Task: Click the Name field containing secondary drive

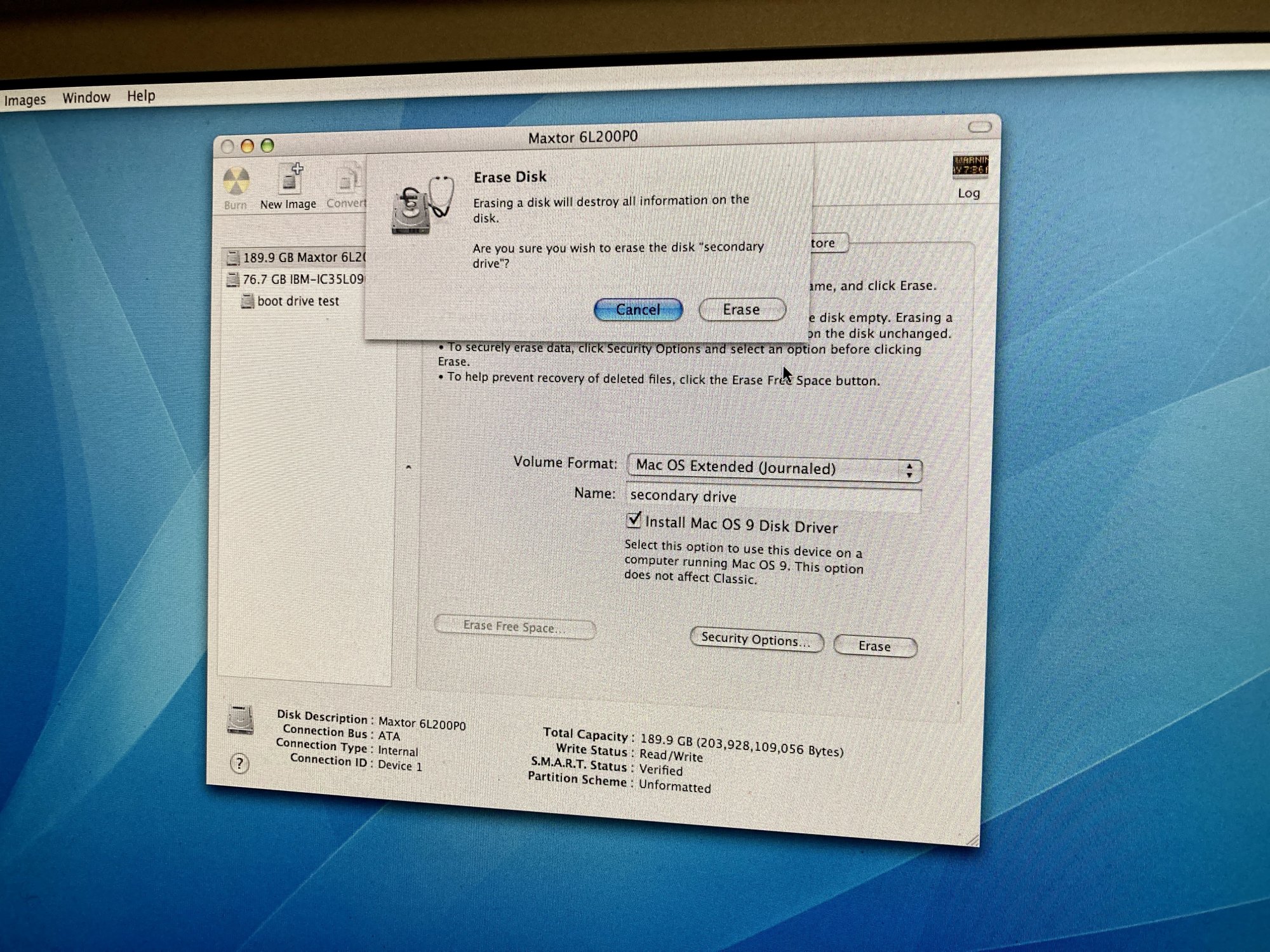Action: pyautogui.click(x=773, y=496)
